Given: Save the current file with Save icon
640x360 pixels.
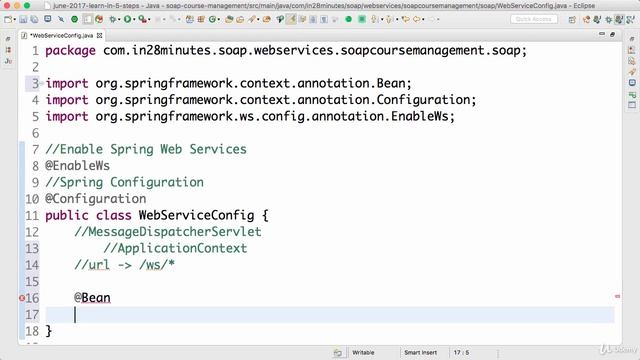Looking at the screenshot, I should pos(23,19).
